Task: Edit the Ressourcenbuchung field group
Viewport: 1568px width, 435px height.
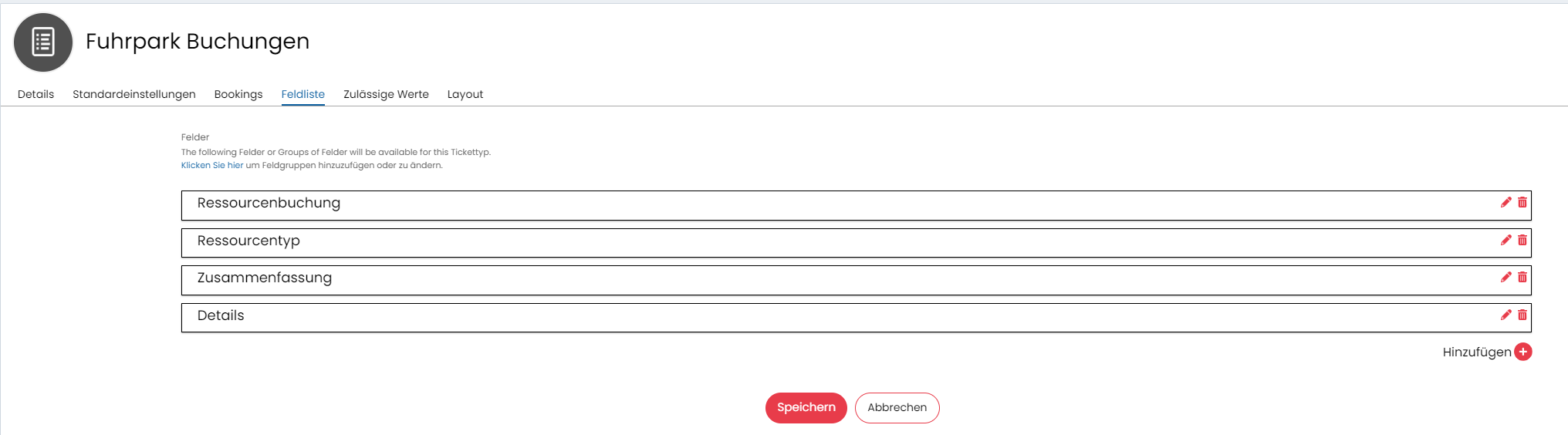Action: click(1505, 203)
